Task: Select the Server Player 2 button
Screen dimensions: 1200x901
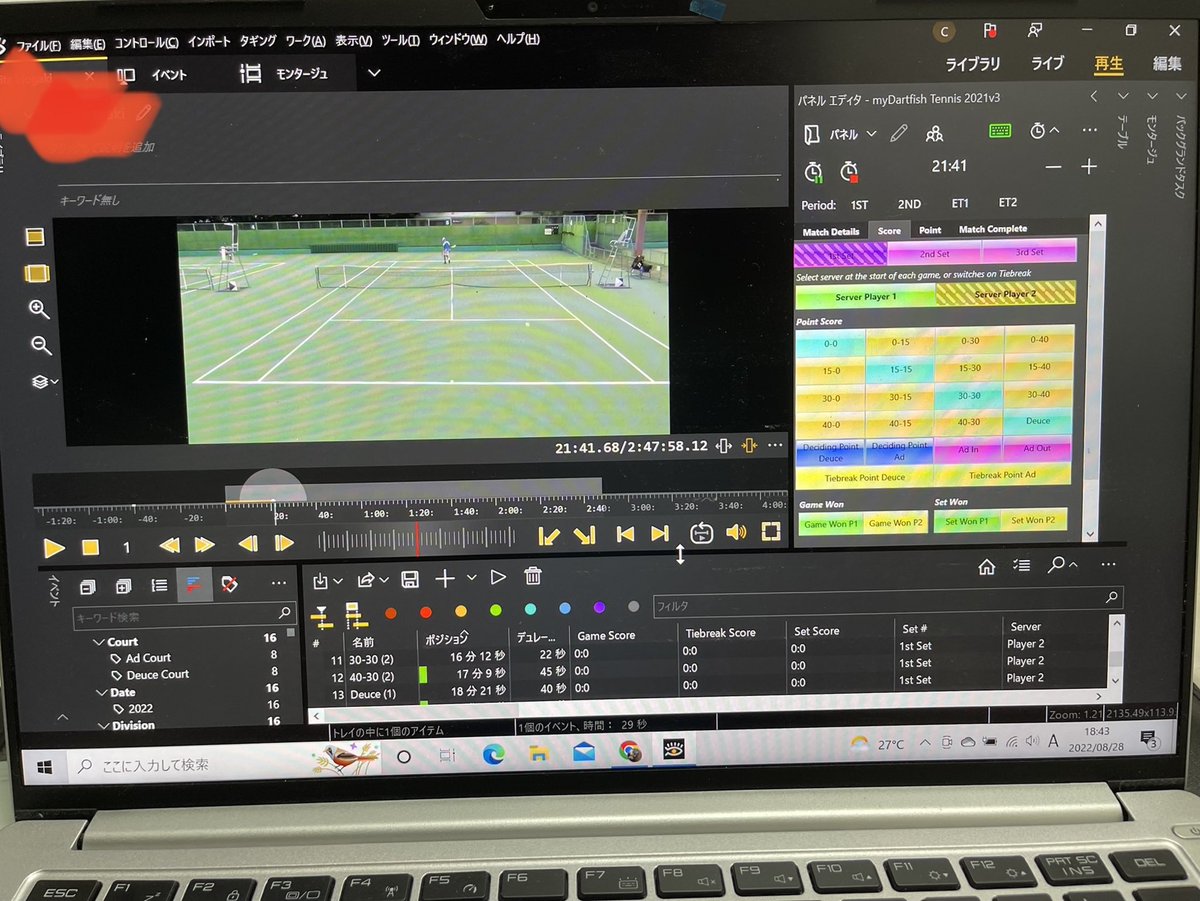Action: tap(1005, 294)
